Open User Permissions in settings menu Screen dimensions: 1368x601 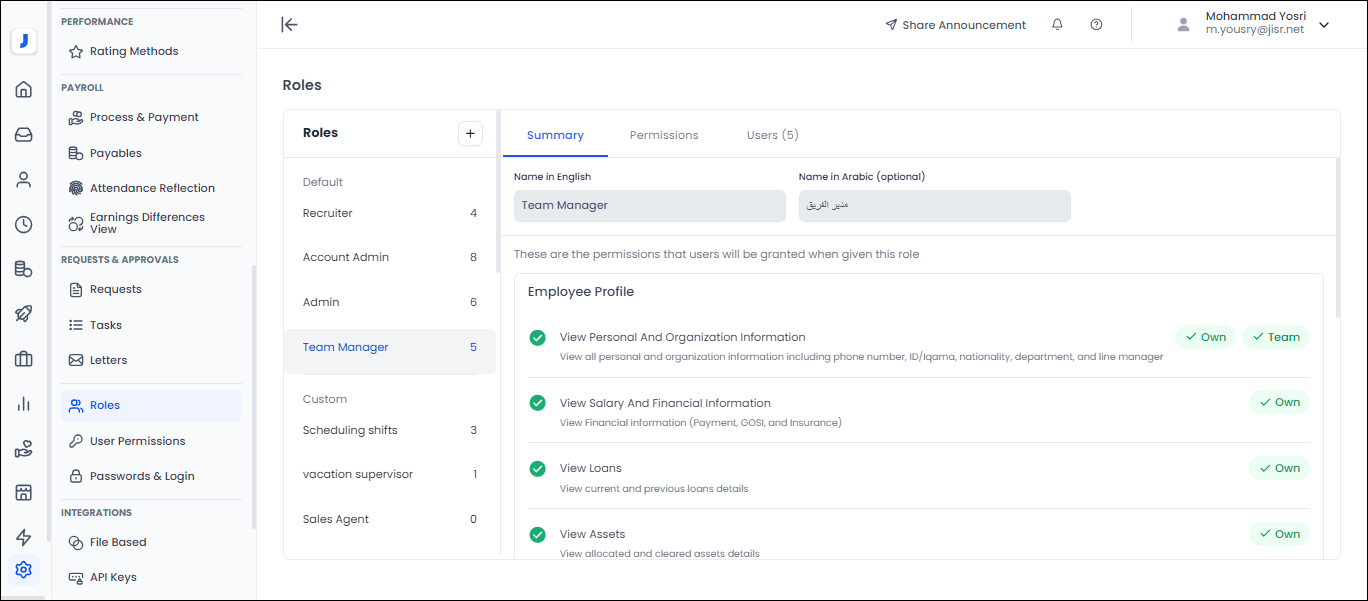point(137,441)
